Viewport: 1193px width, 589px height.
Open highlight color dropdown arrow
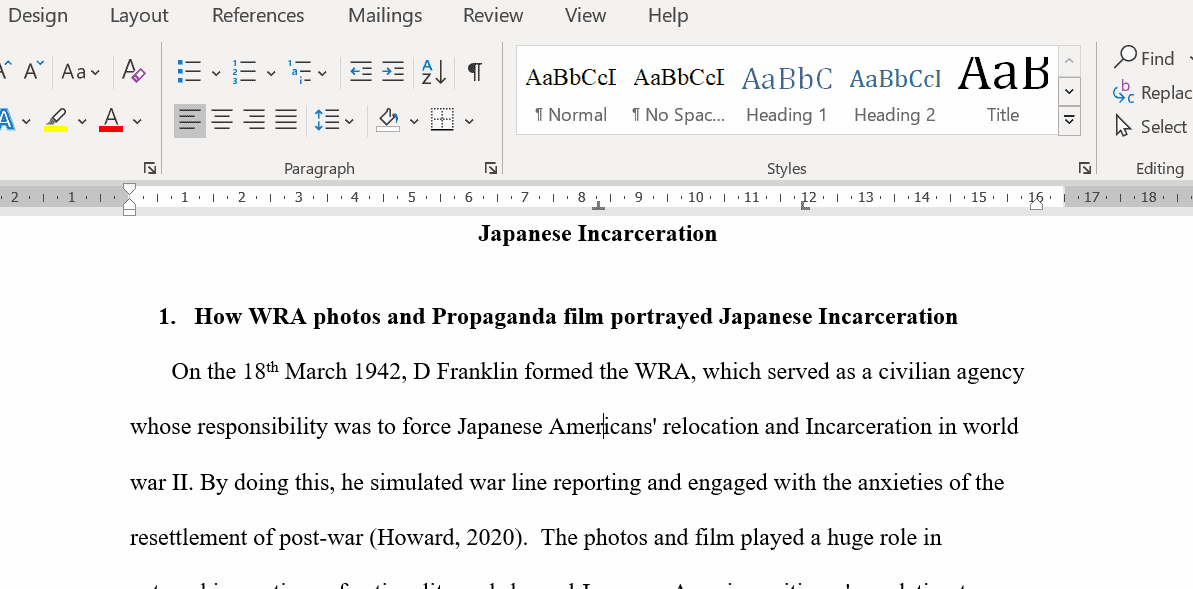(x=82, y=120)
